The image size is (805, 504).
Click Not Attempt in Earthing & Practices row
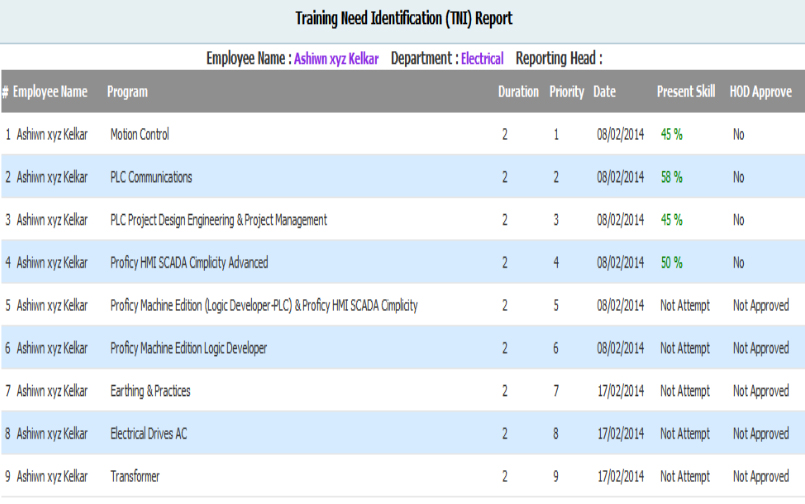click(x=685, y=391)
